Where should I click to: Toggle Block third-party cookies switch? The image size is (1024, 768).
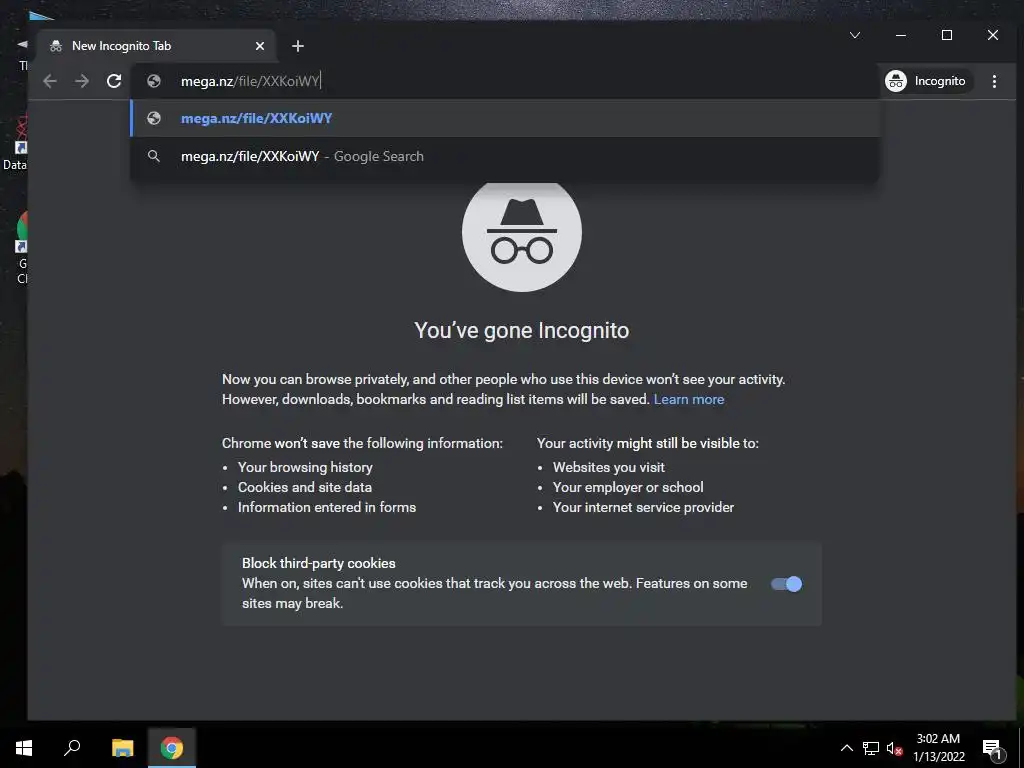(x=786, y=584)
